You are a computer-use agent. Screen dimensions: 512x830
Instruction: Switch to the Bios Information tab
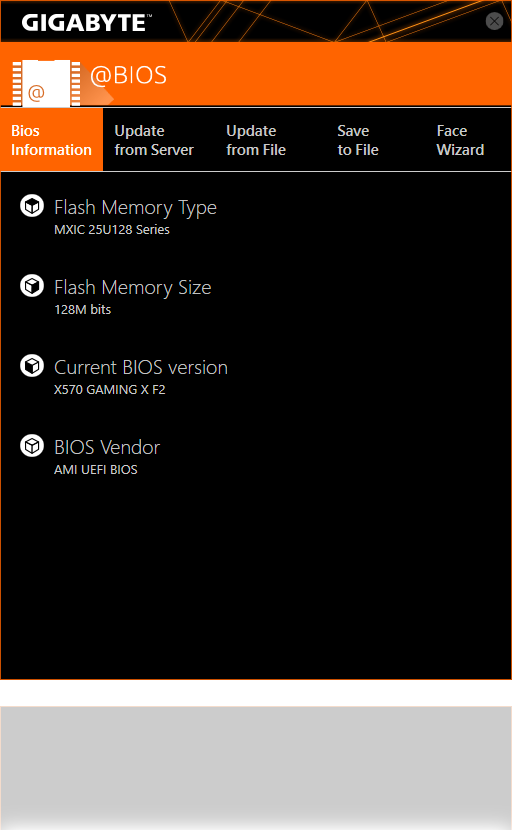coord(51,140)
